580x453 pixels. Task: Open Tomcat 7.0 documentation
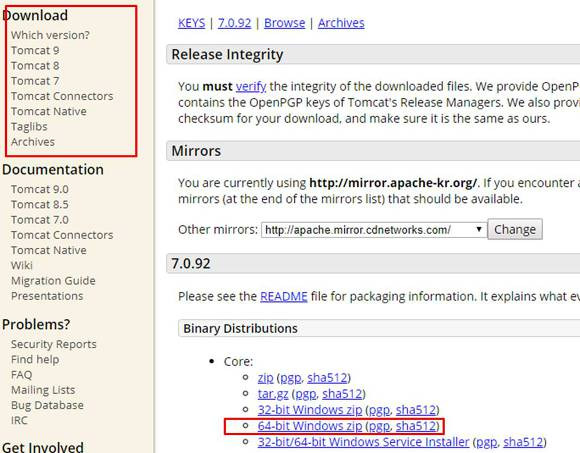[40, 220]
